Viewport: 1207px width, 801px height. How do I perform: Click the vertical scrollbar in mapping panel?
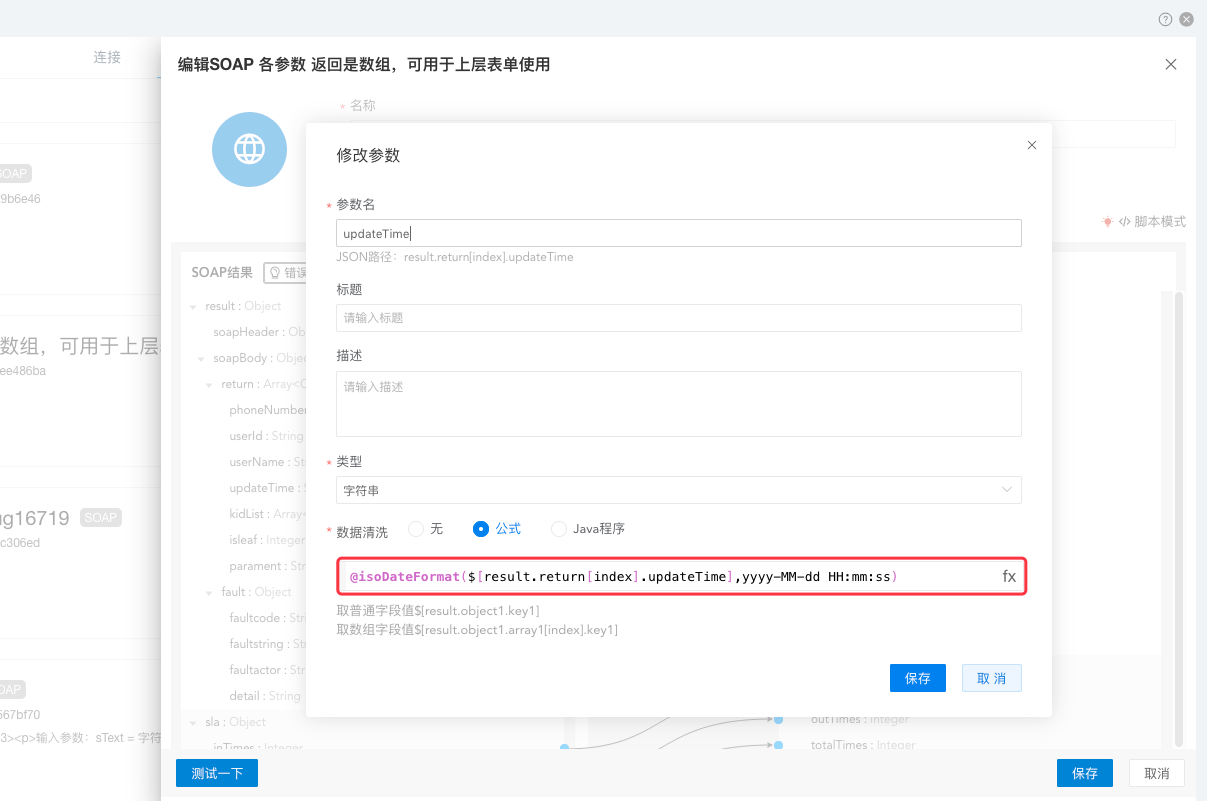[x=1178, y=500]
